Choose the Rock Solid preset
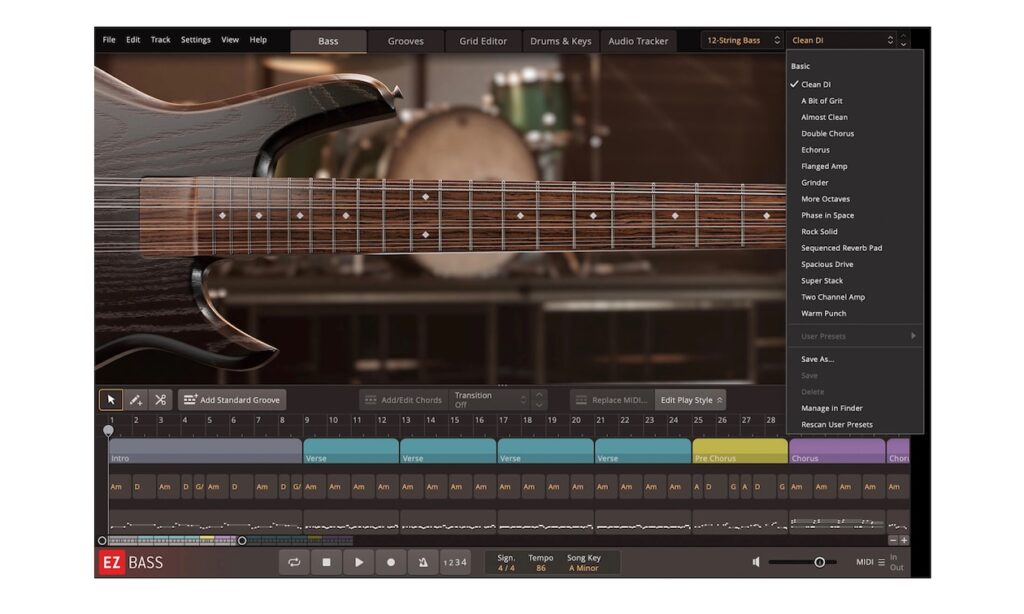Screen dimensions: 1024x614 (855, 231)
